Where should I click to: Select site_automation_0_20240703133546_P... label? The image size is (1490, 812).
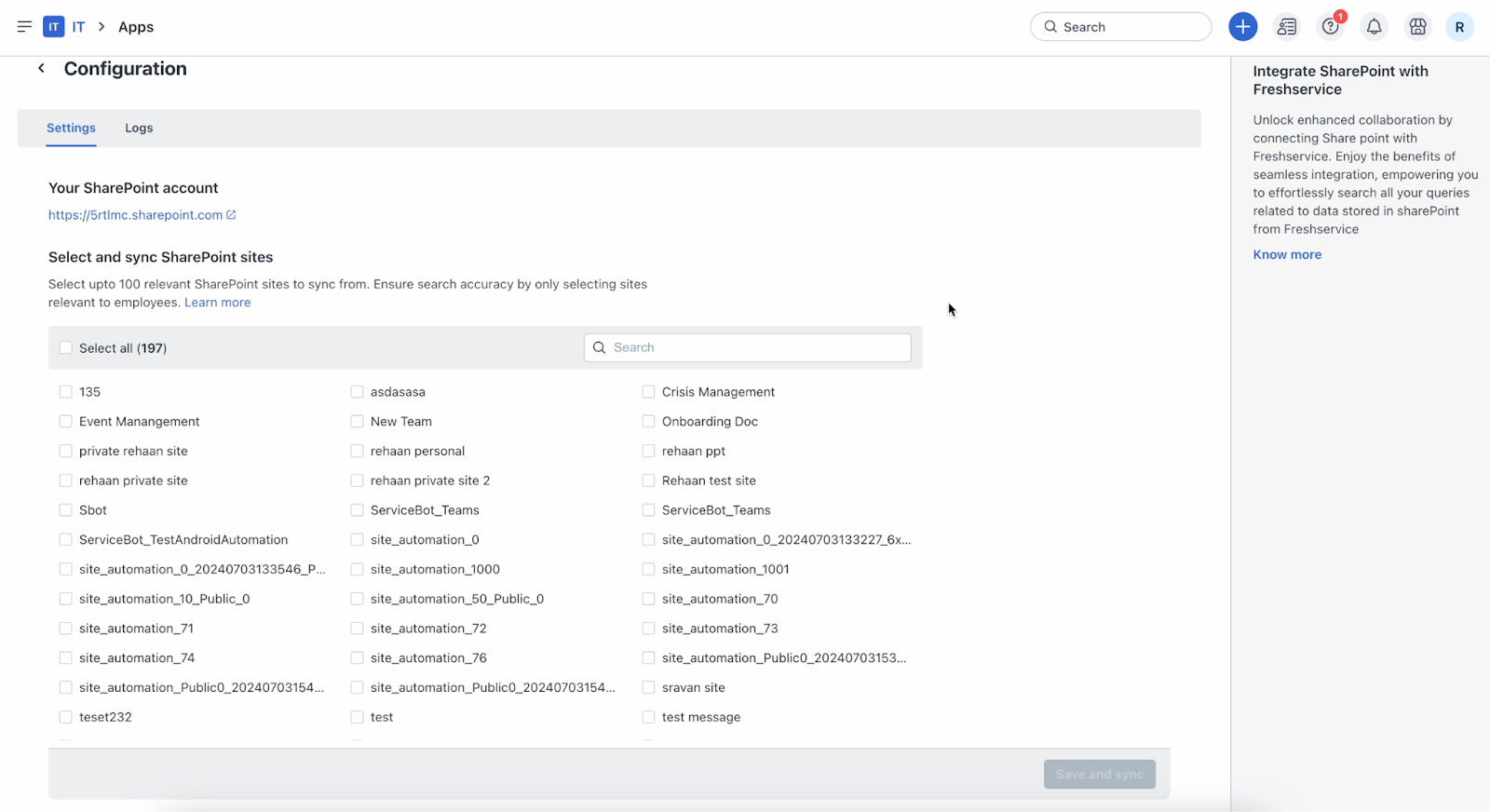(202, 569)
